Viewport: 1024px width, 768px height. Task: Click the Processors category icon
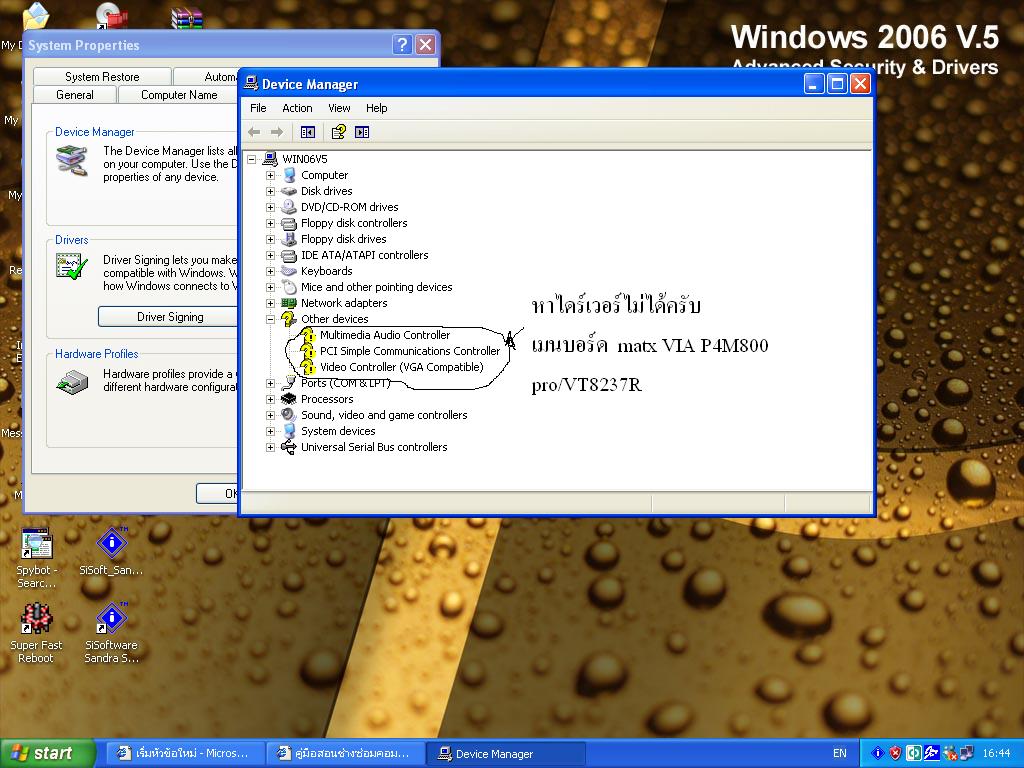[289, 399]
